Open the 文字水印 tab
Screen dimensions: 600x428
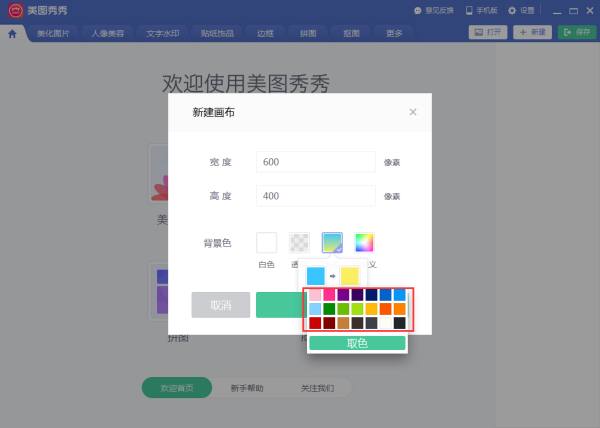point(163,34)
